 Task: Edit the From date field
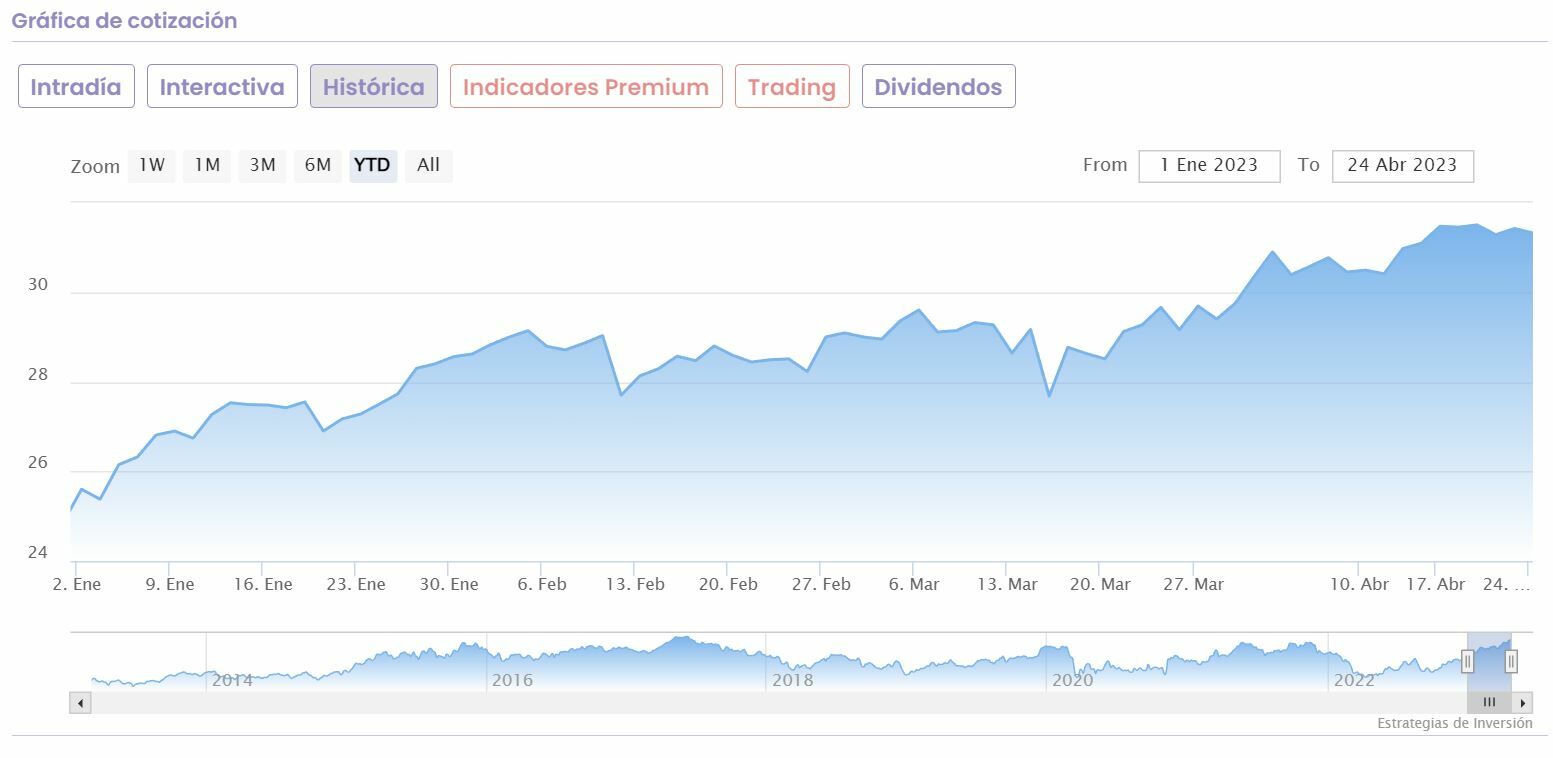coord(1209,165)
